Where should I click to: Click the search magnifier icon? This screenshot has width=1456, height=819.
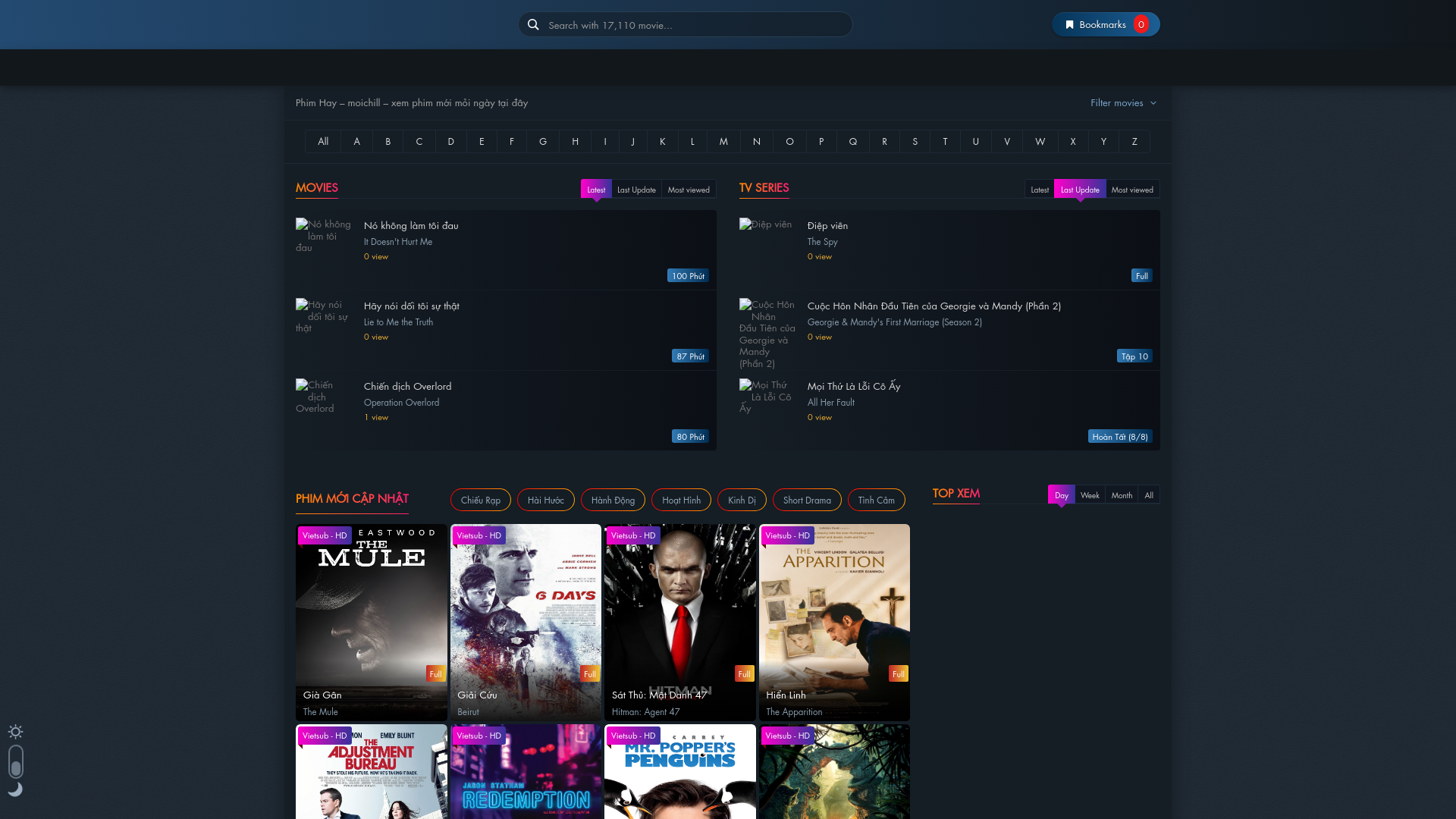533,24
